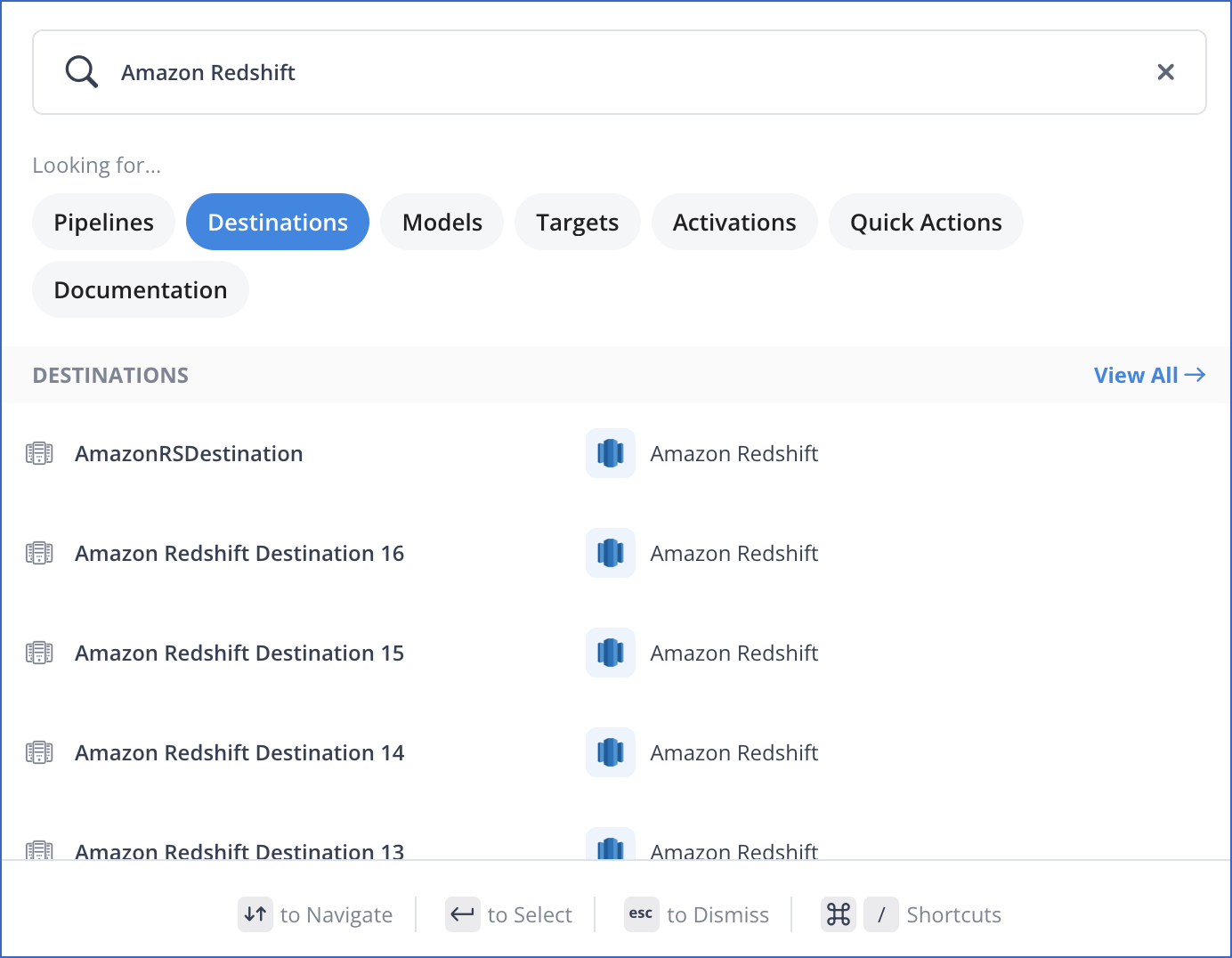Click Redshift logo in Destination 15 row
The height and width of the screenshot is (958, 1232).
[611, 653]
